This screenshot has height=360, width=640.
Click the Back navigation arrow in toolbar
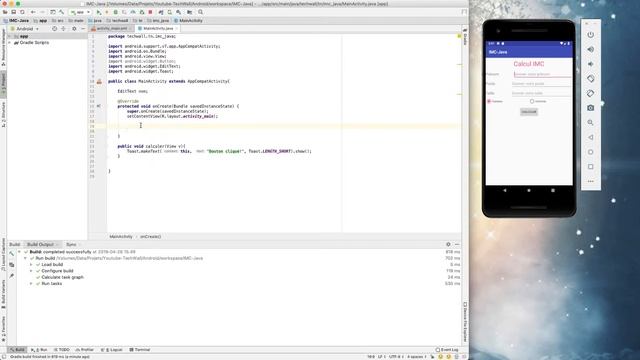point(33,12)
